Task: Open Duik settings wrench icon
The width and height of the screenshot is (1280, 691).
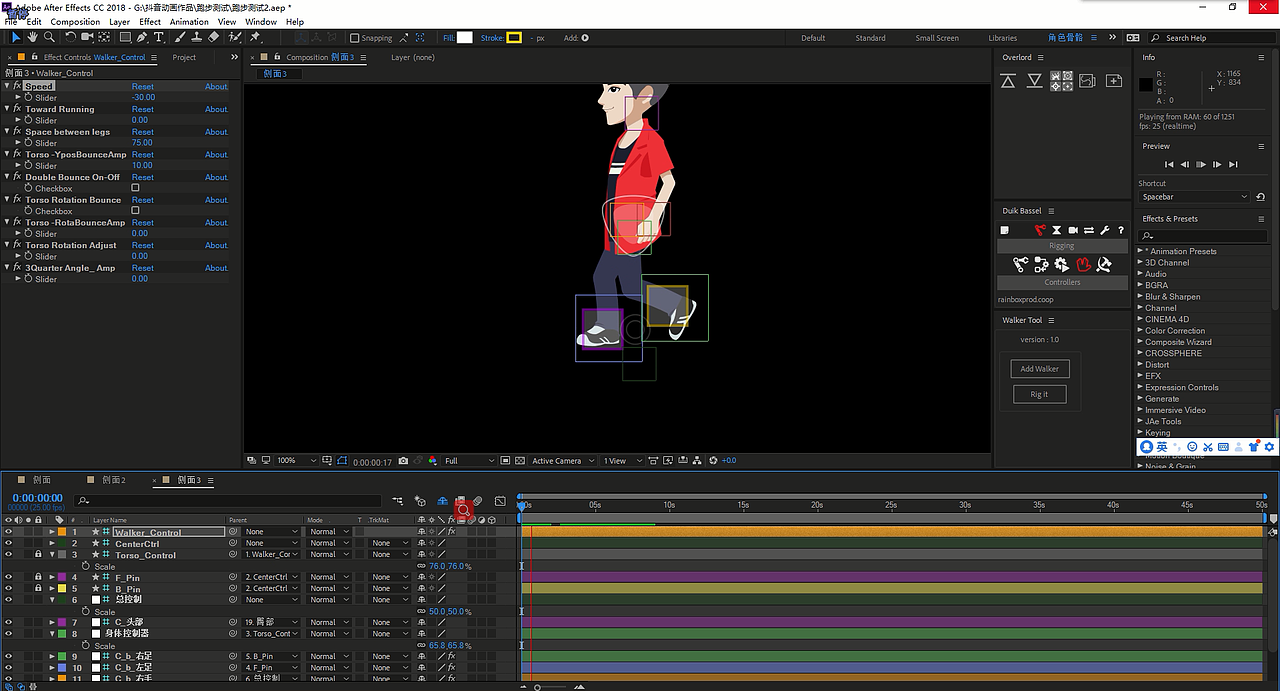Action: click(x=1105, y=230)
